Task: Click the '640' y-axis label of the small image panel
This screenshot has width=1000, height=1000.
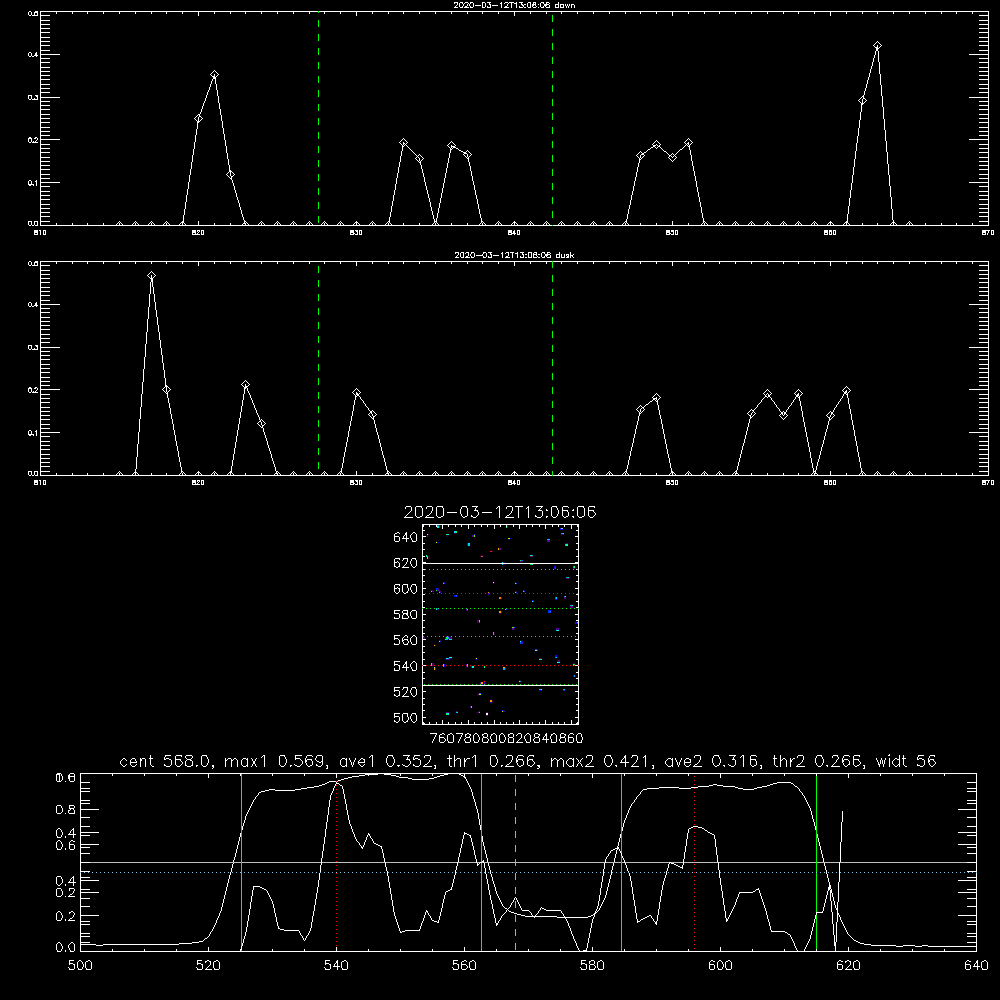Action: click(x=406, y=538)
